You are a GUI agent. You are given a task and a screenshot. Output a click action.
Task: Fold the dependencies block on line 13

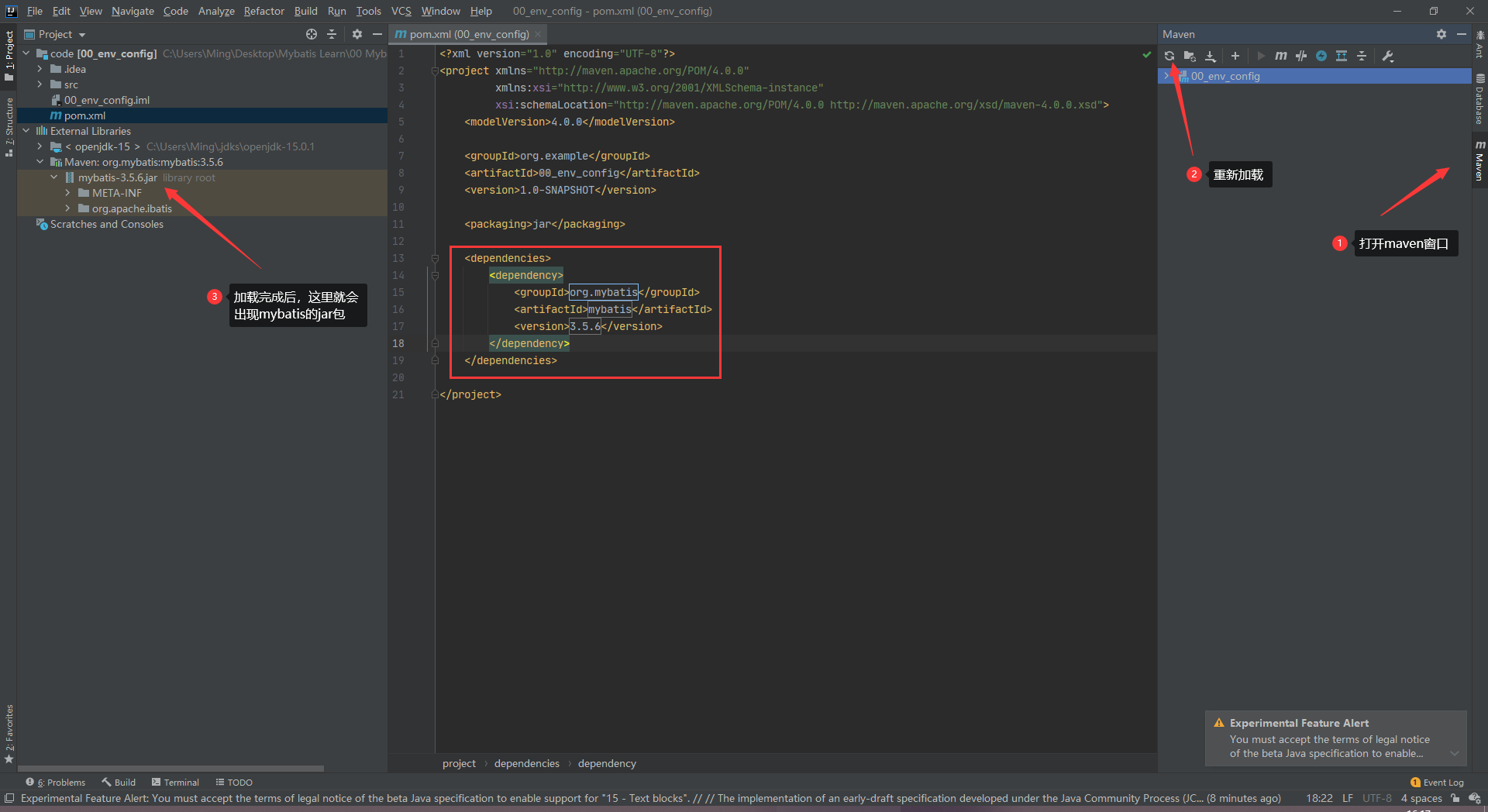click(x=435, y=258)
